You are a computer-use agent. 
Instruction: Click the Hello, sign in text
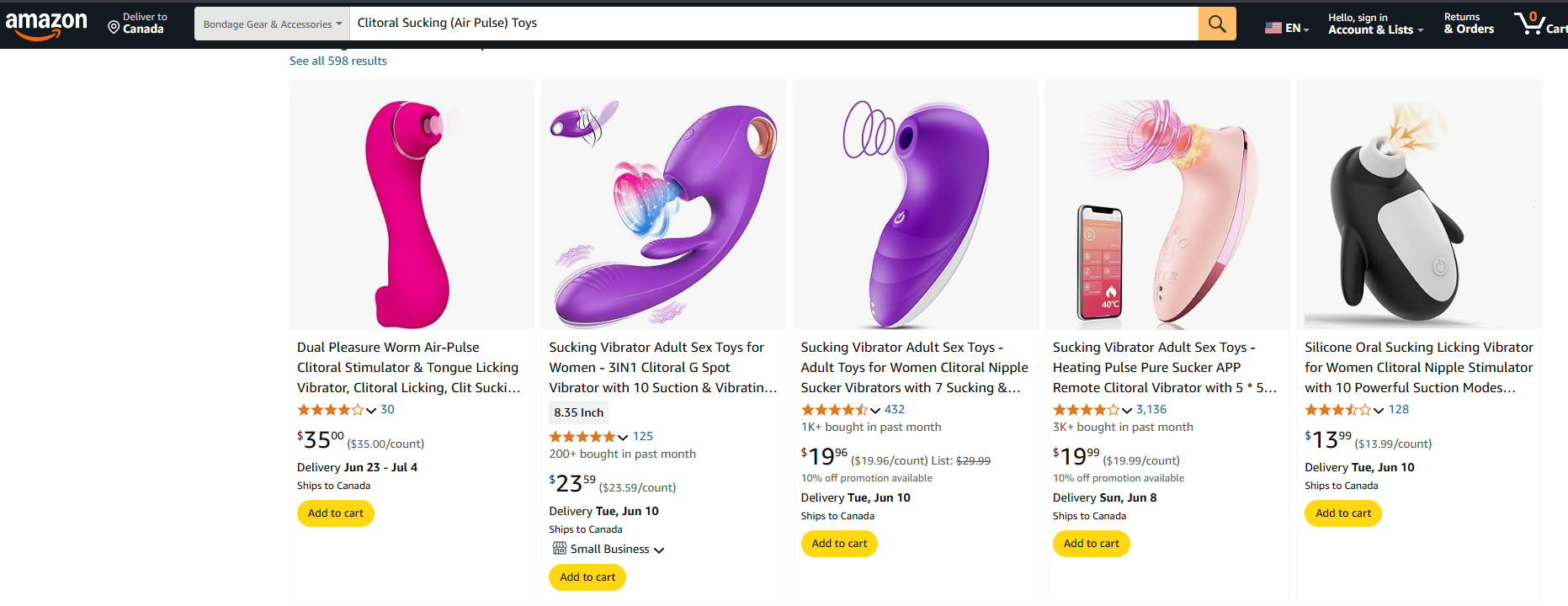pos(1357,15)
